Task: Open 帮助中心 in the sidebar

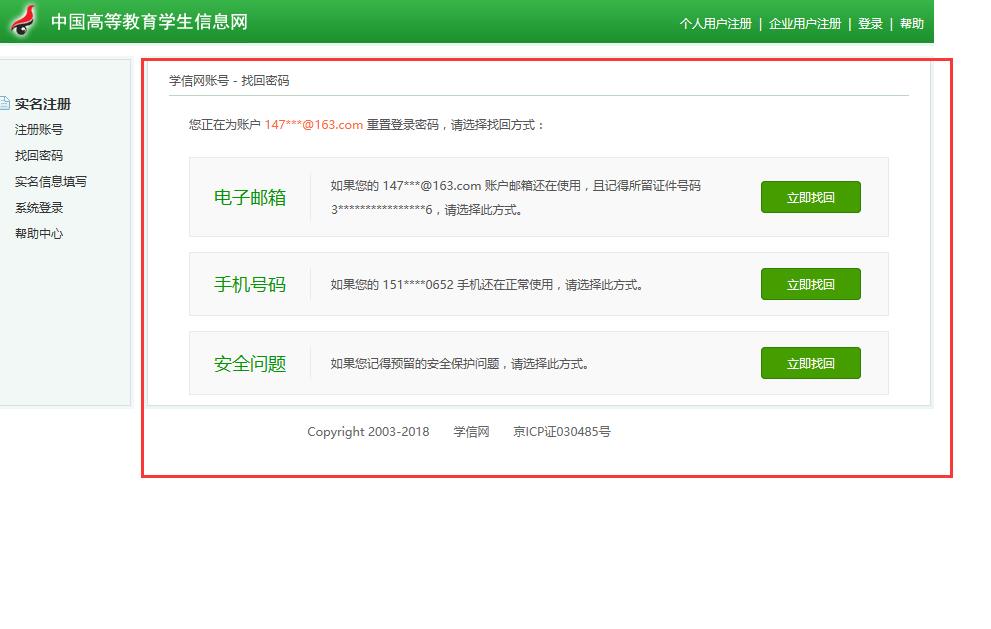Action: coord(39,233)
